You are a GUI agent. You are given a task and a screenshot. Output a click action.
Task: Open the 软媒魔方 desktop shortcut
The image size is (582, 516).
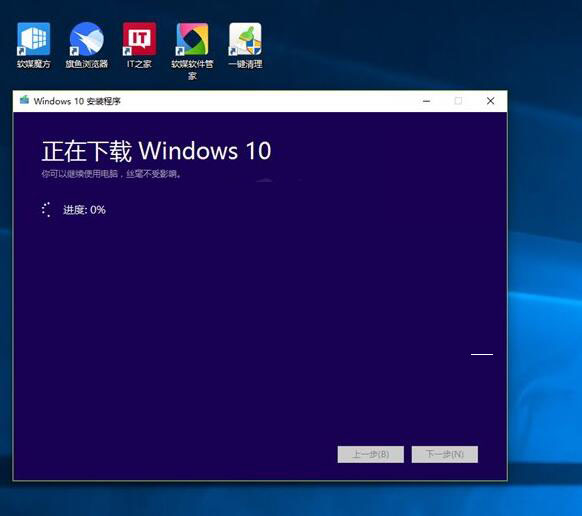coord(33,39)
